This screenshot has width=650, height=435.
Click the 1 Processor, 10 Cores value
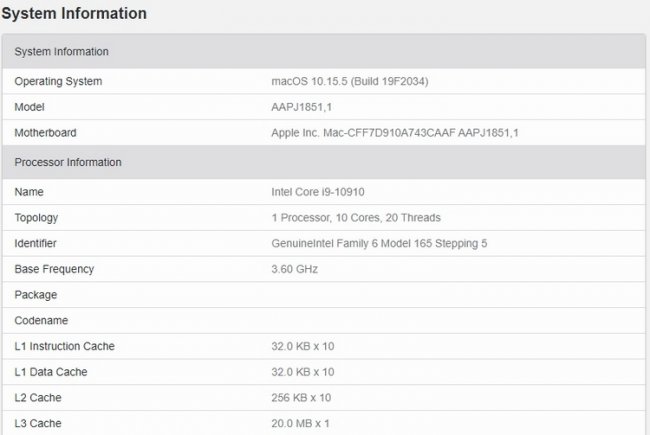pyautogui.click(x=356, y=217)
